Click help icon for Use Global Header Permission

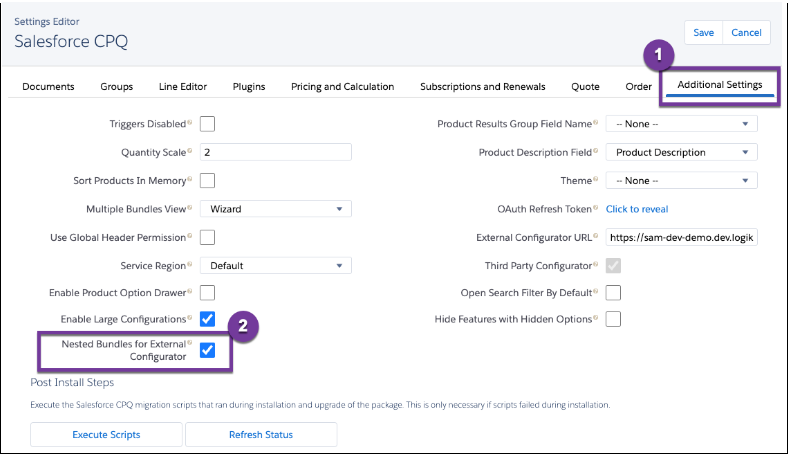[189, 236]
